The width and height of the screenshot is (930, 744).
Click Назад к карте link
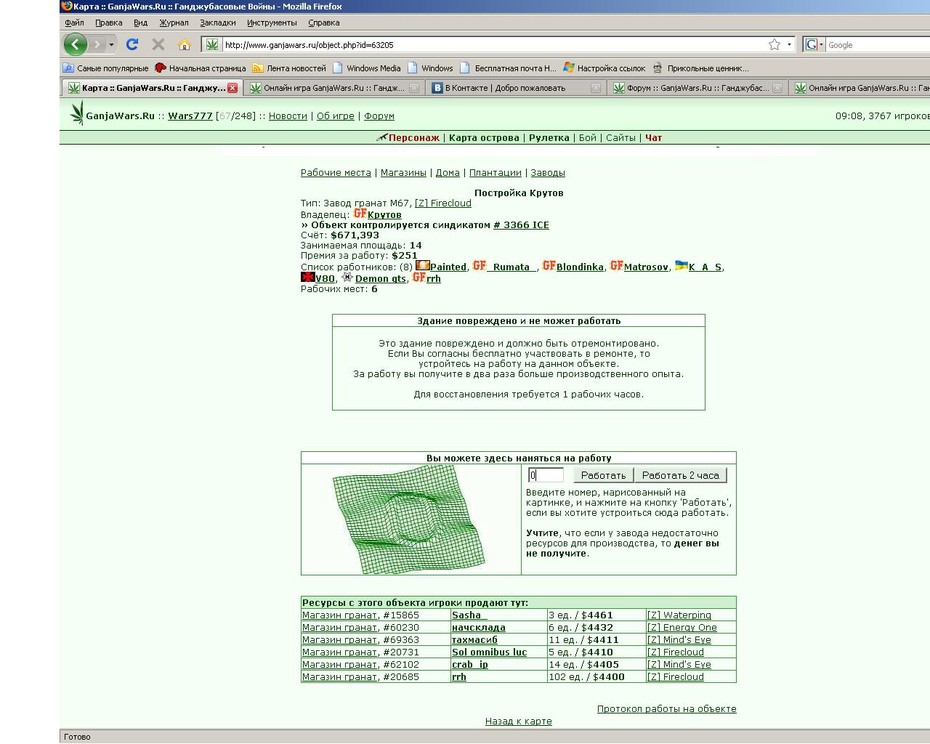[518, 721]
